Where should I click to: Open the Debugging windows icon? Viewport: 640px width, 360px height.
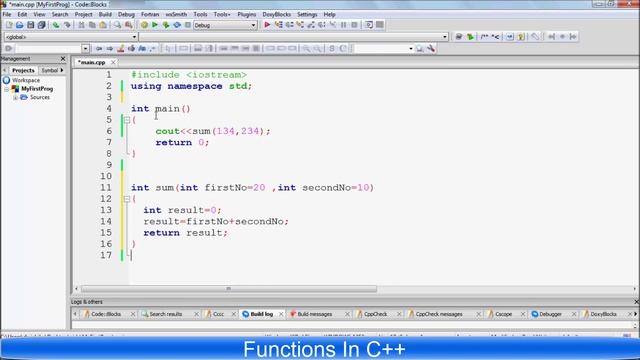[x=369, y=25]
